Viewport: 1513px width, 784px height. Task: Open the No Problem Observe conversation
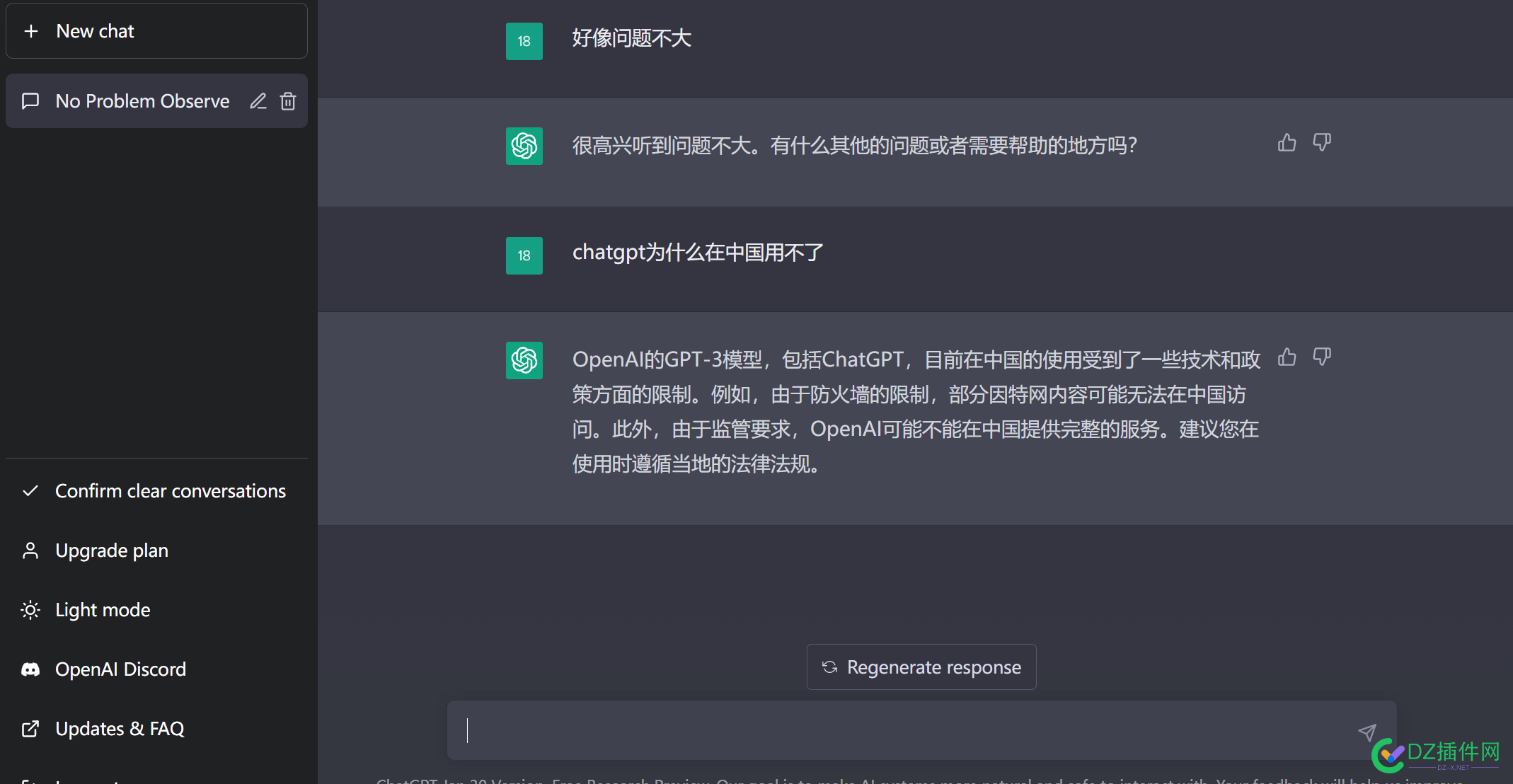156,101
